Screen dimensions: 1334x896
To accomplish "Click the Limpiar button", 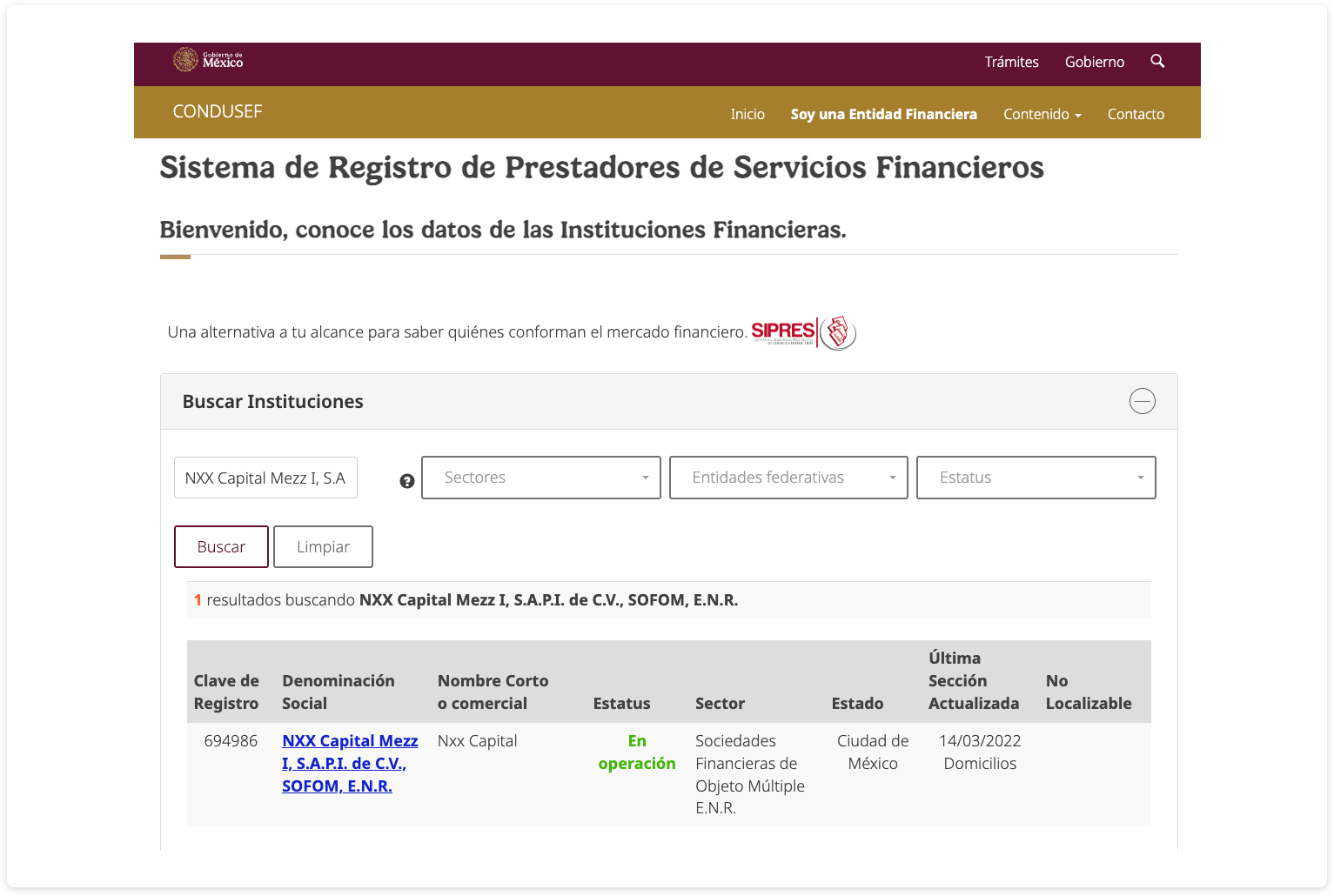I will (x=323, y=546).
